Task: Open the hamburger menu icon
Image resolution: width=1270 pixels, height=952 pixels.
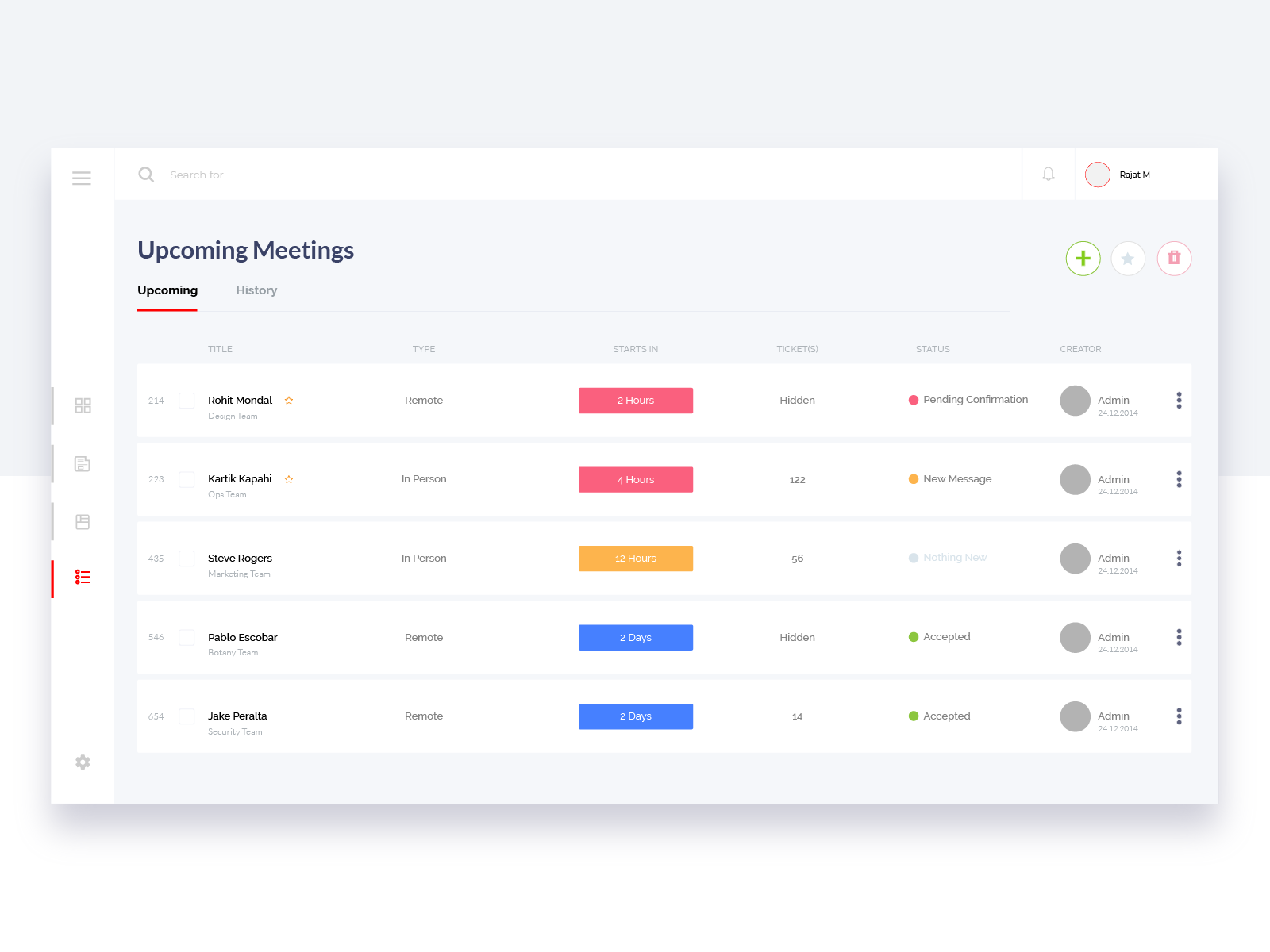Action: point(82,178)
